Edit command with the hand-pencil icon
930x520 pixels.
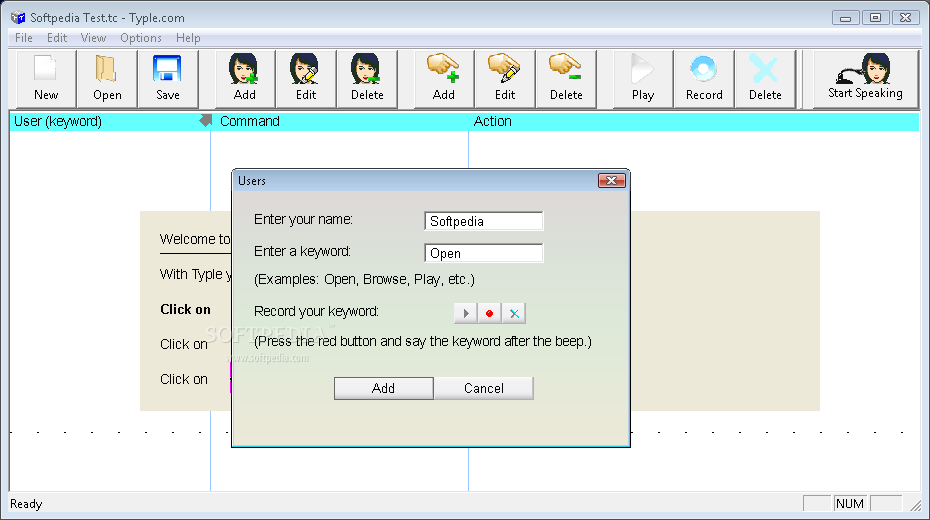point(505,78)
